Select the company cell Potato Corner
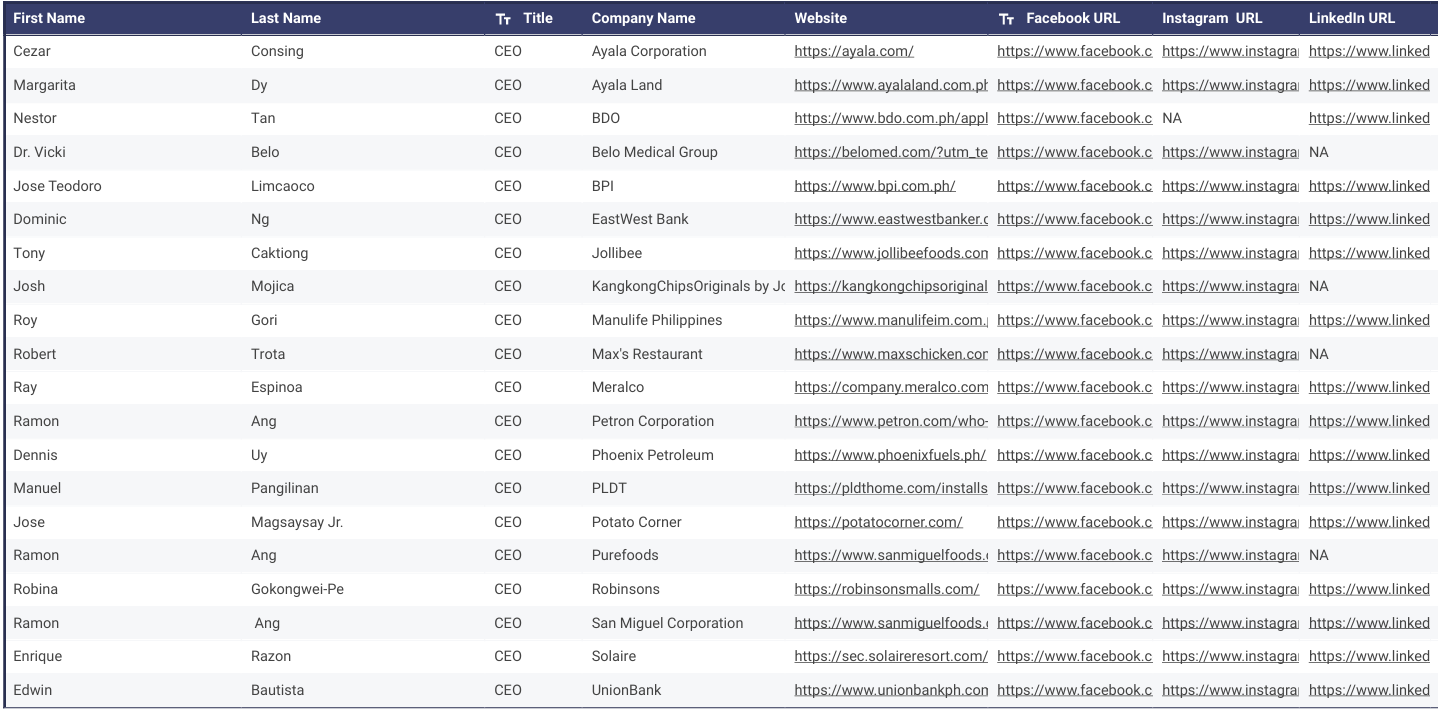This screenshot has width=1438, height=713. coord(637,522)
